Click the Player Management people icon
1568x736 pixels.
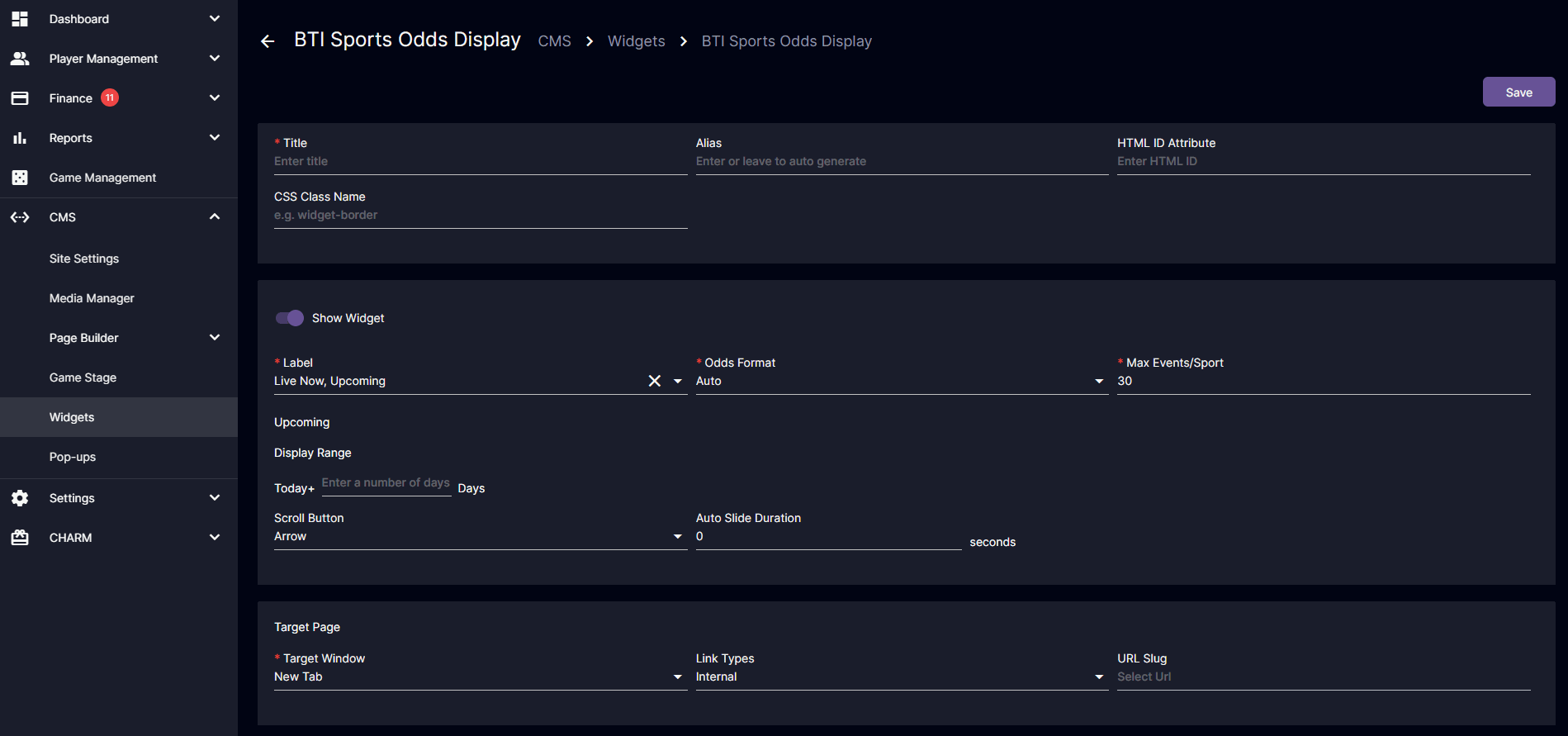tap(20, 59)
